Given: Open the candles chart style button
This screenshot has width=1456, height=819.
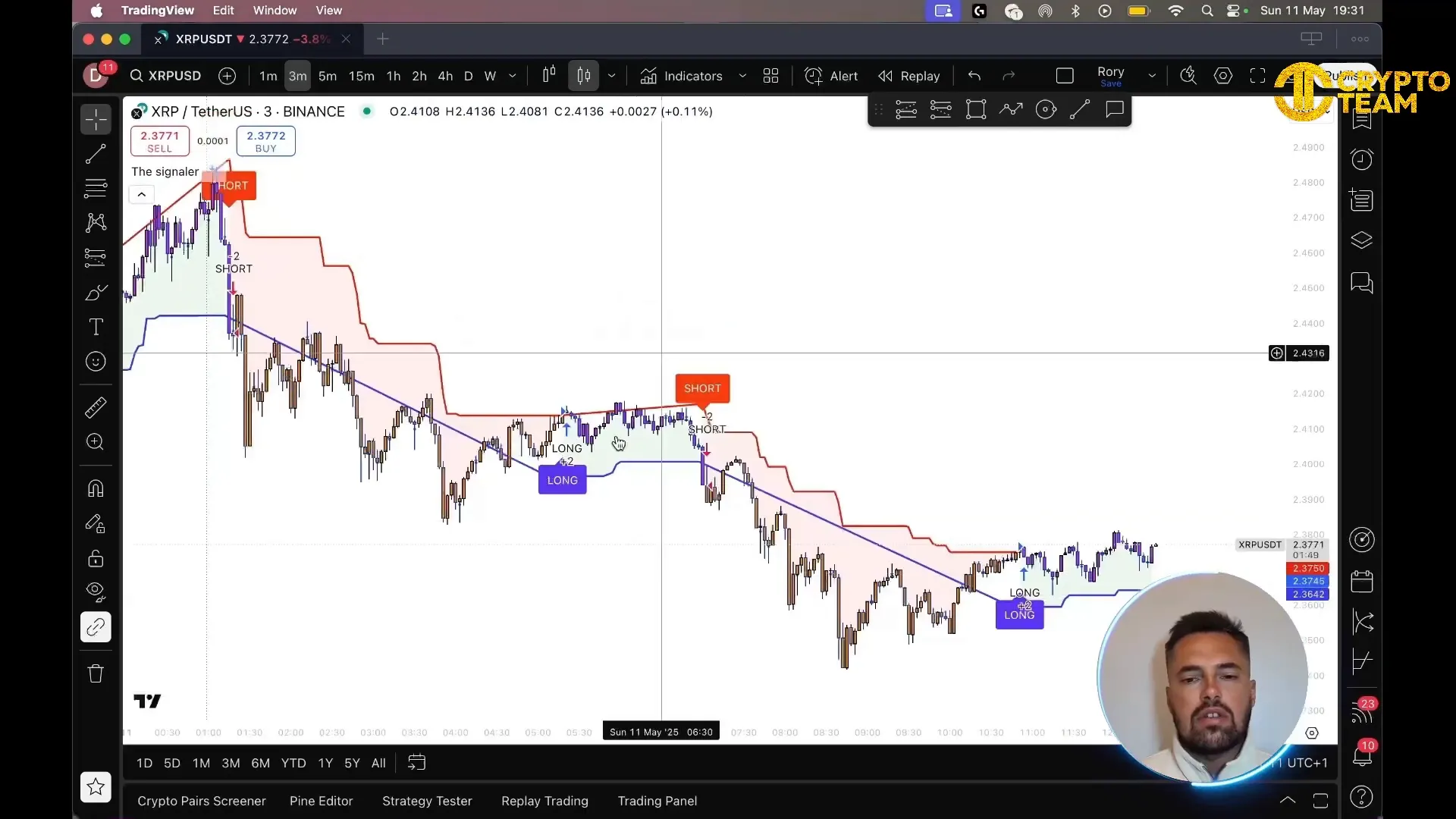Looking at the screenshot, I should (583, 76).
